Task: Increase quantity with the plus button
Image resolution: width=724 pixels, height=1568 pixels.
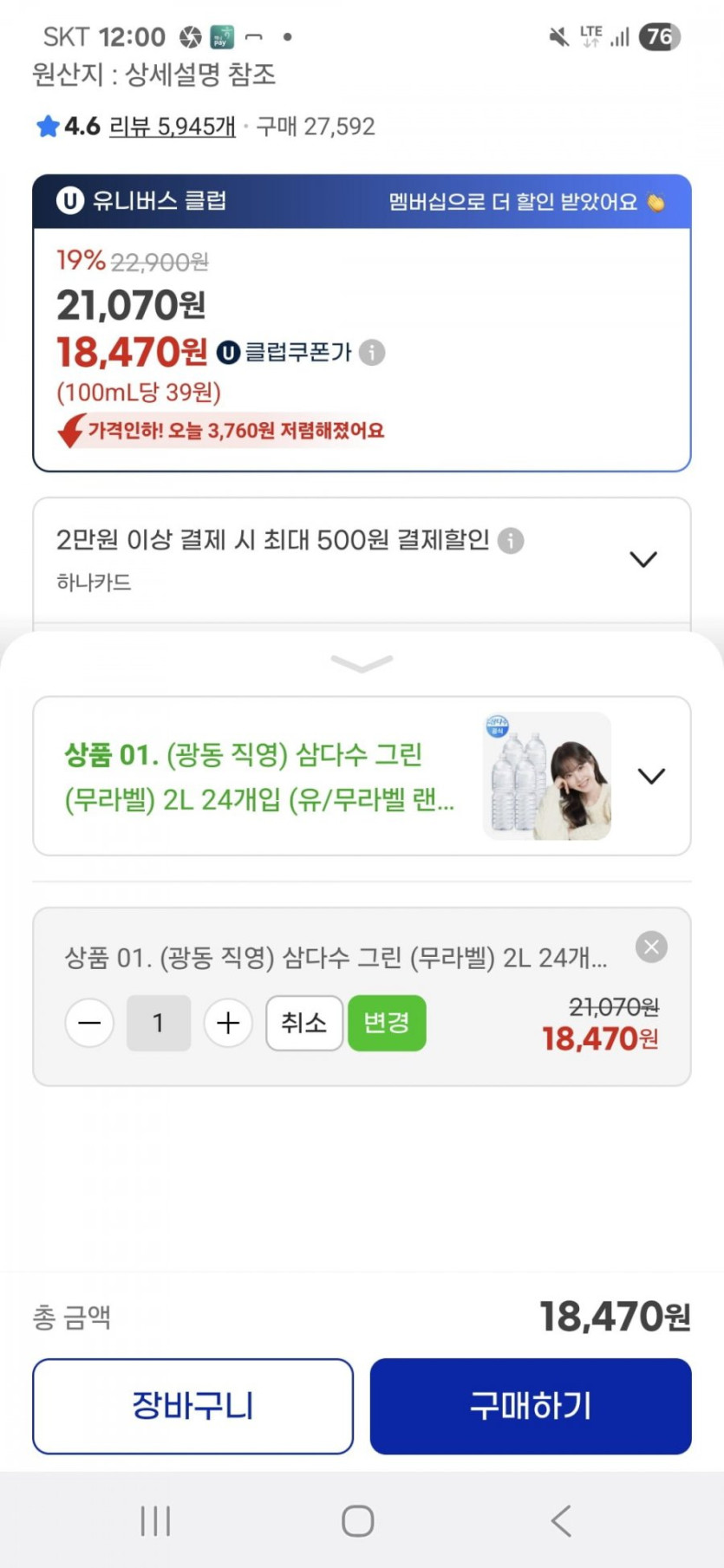Action: click(x=228, y=1023)
